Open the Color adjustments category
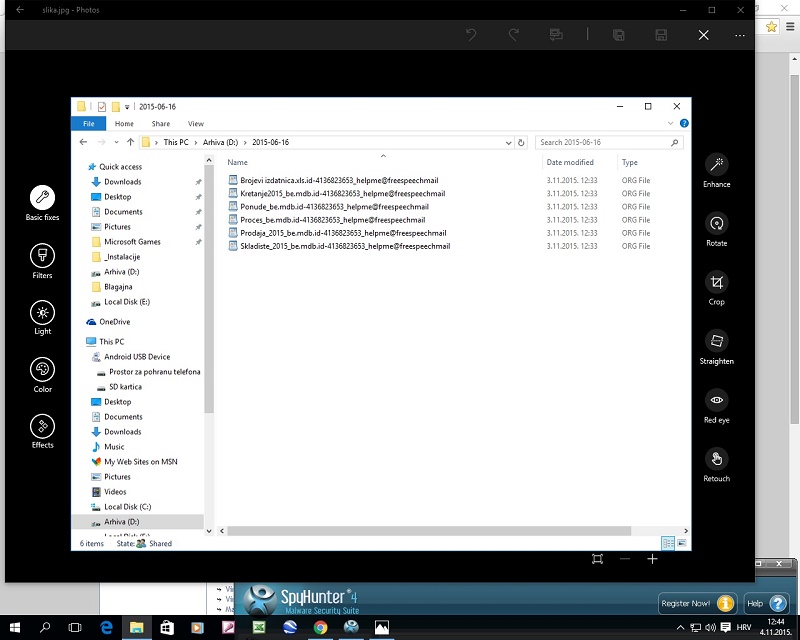800x640 pixels. click(42, 370)
